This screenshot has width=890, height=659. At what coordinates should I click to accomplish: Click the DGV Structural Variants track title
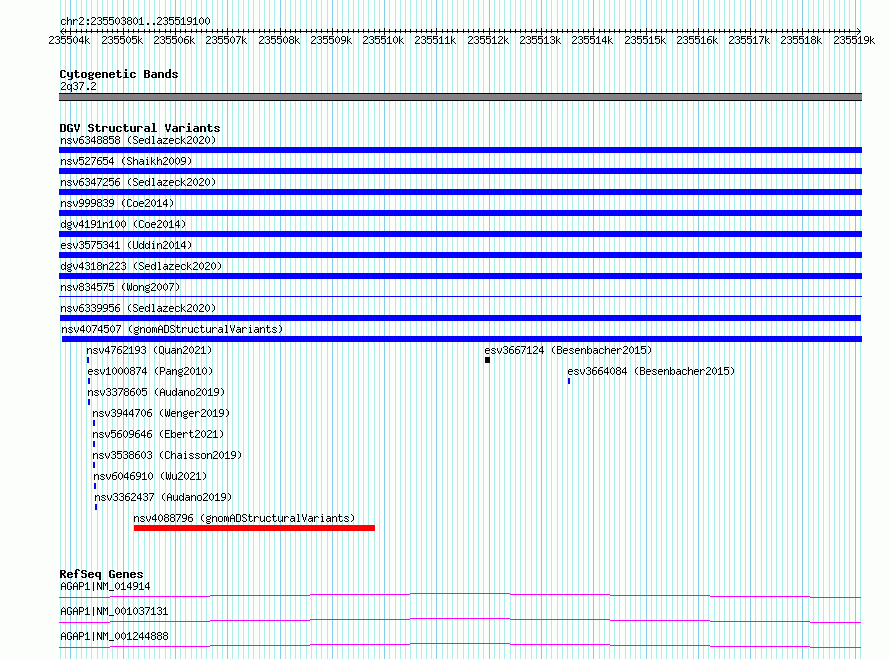point(140,128)
